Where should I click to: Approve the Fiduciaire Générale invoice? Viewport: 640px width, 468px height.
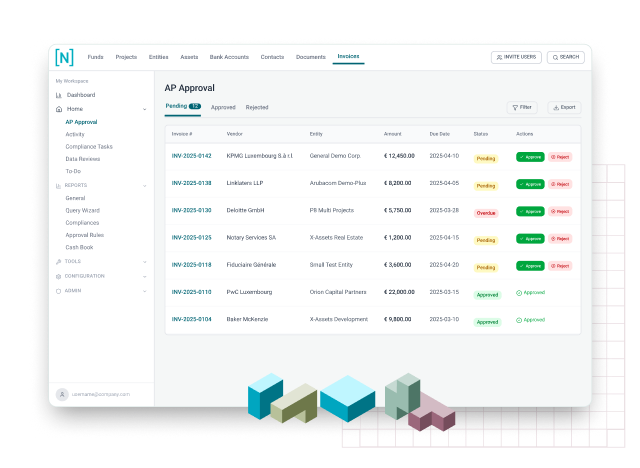pyautogui.click(x=530, y=266)
